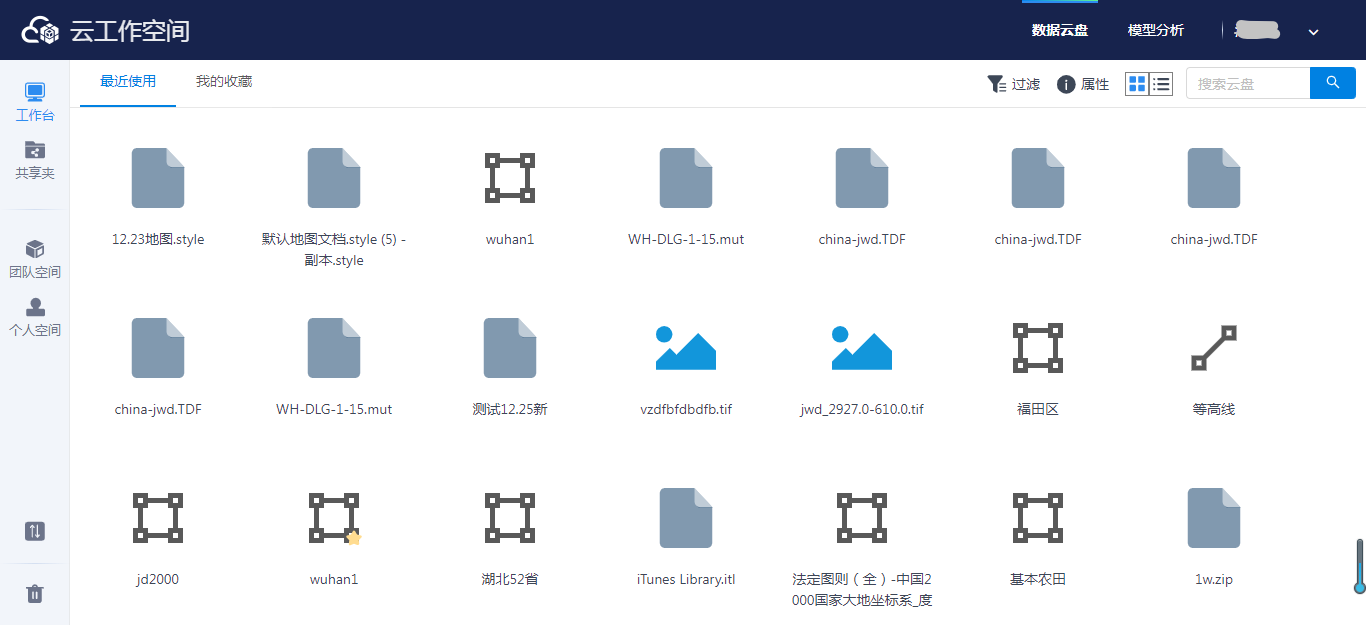Select starred wuhan1 dataset

pos(334,518)
